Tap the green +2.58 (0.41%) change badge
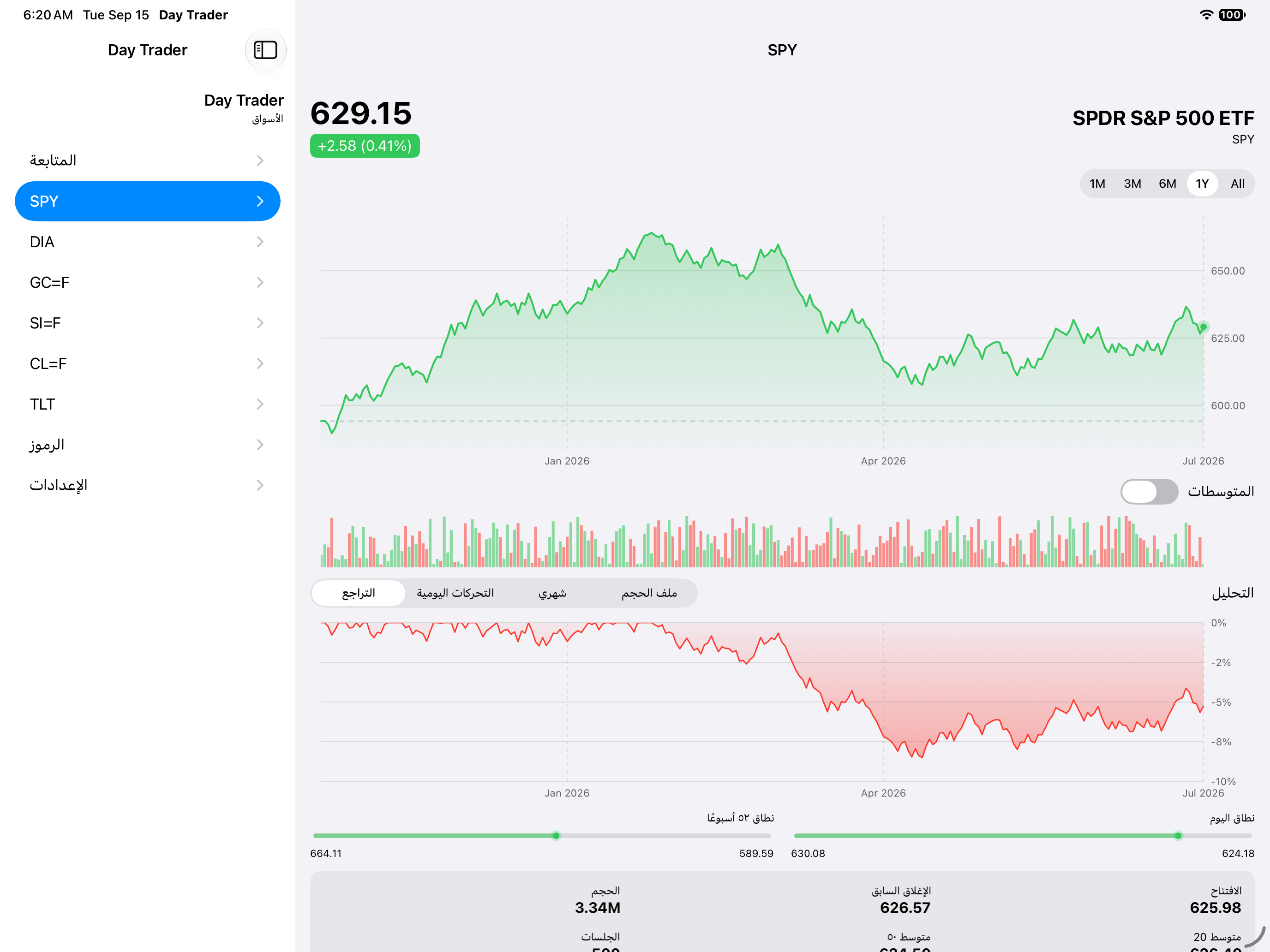The height and width of the screenshot is (952, 1270). pyautogui.click(x=365, y=146)
